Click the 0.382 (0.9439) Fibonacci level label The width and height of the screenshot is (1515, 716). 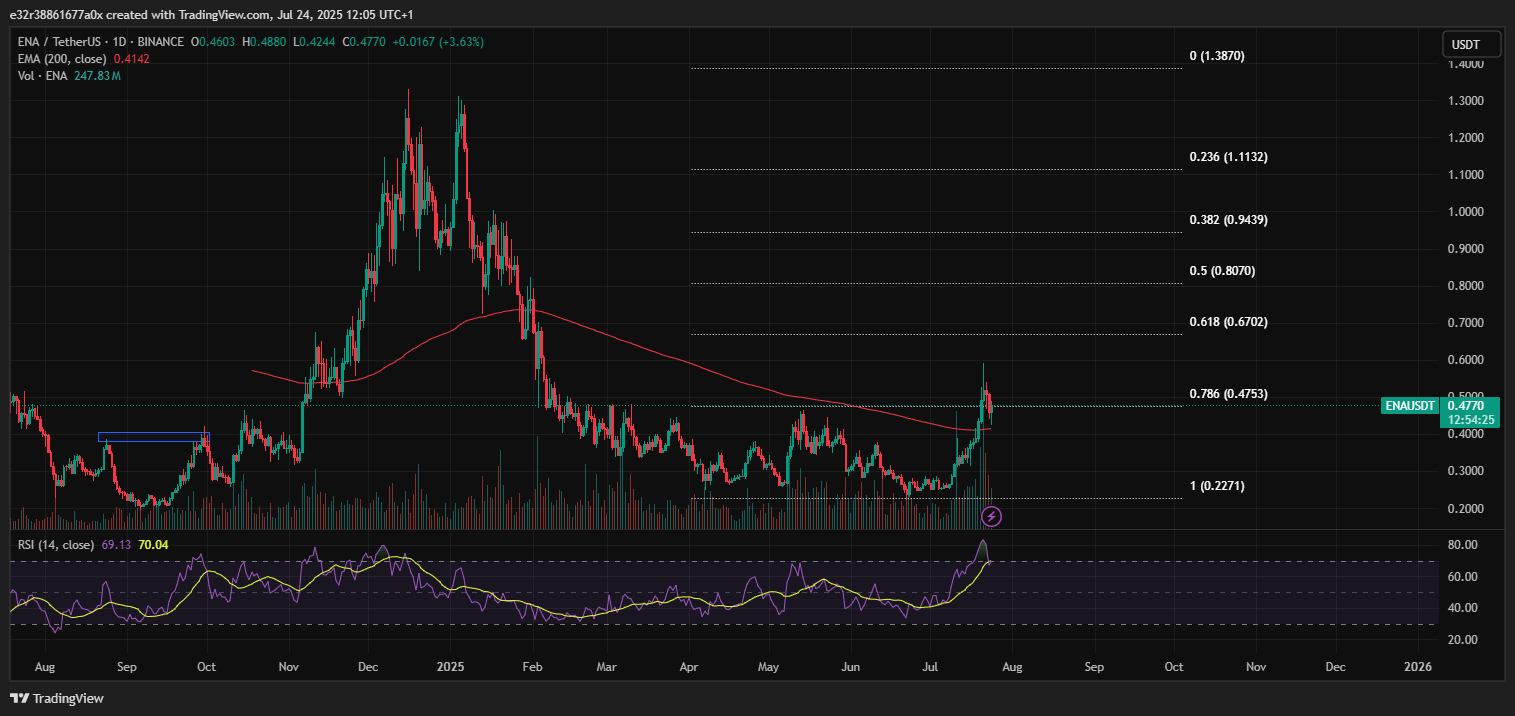(1229, 220)
